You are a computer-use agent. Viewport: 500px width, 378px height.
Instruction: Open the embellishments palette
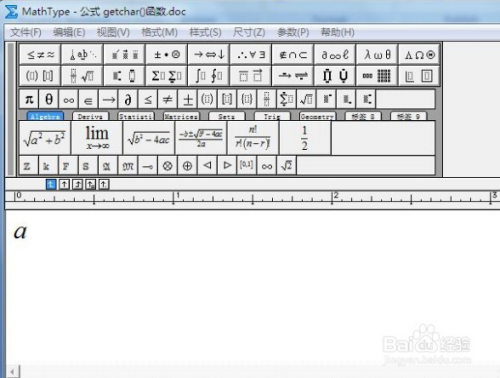pos(125,54)
